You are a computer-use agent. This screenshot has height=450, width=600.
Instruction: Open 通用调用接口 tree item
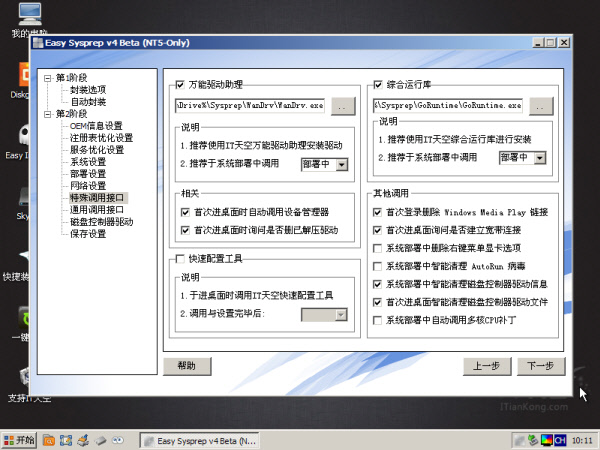pyautogui.click(x=97, y=210)
